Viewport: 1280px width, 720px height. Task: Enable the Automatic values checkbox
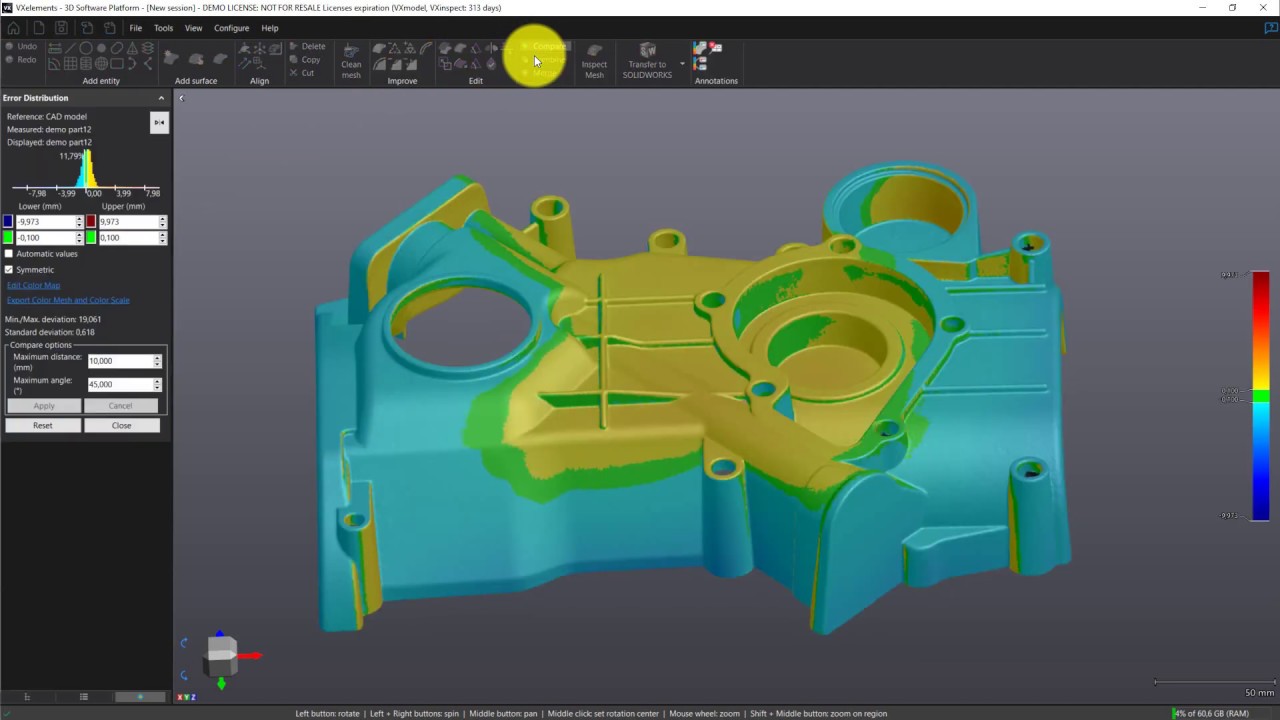pos(9,254)
